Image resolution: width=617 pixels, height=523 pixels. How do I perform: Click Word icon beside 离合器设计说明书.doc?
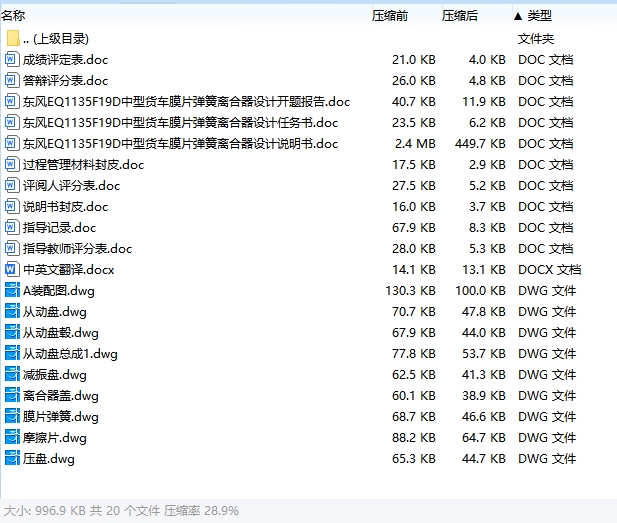[x=12, y=144]
